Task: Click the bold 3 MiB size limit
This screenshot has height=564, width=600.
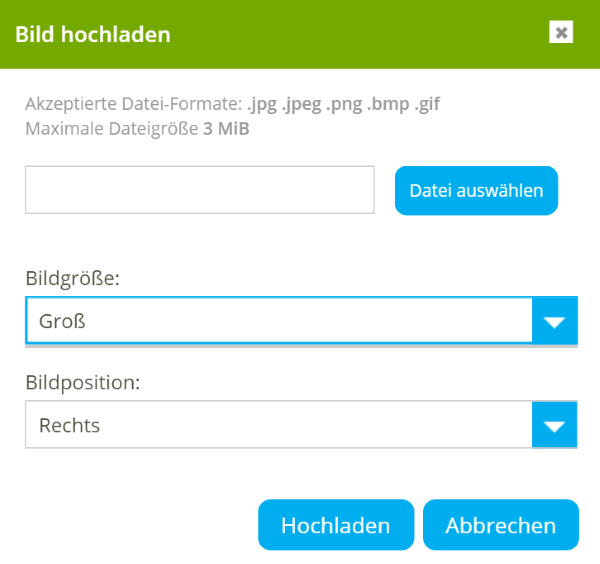Action: (x=226, y=127)
